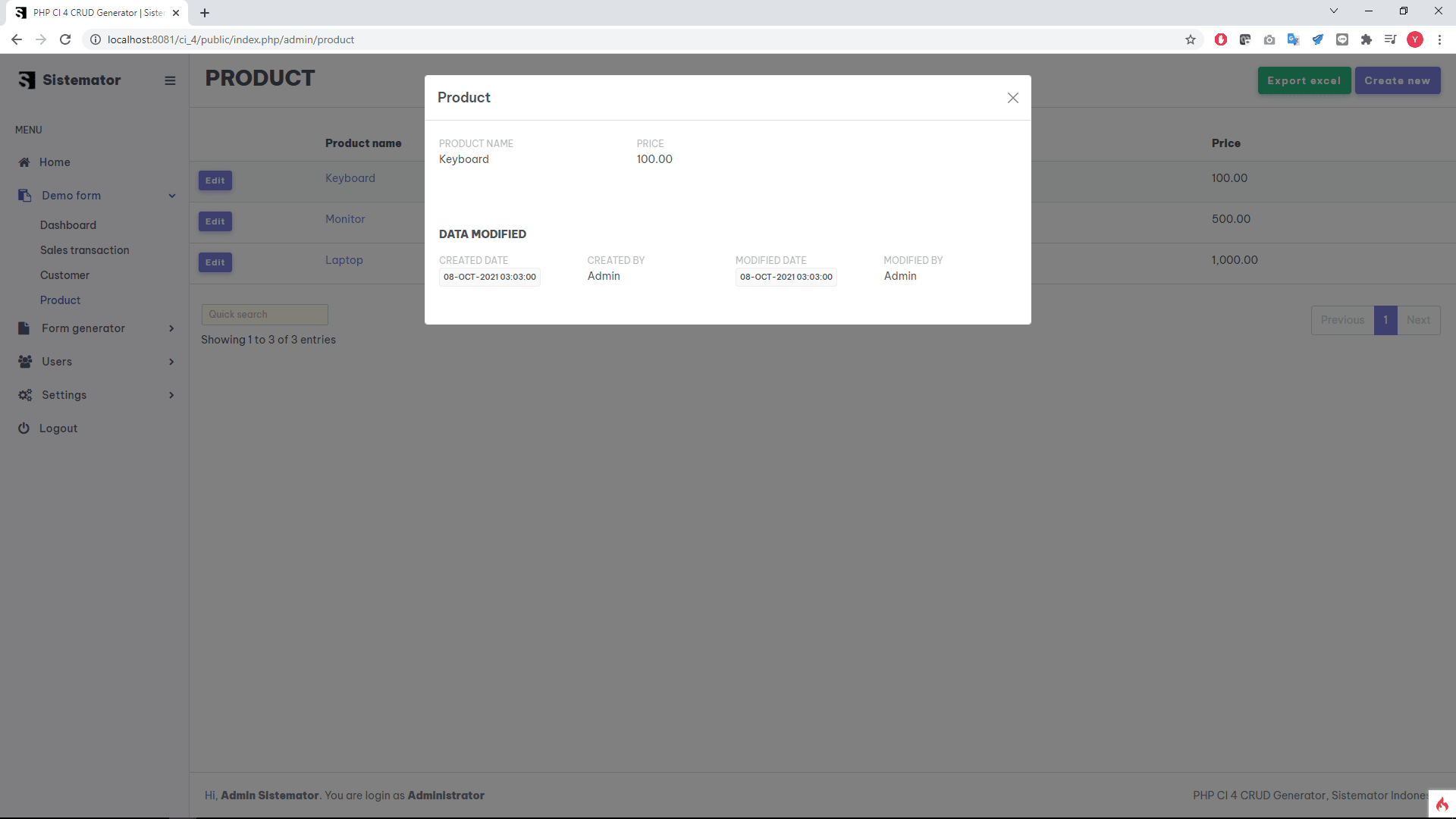Click the Logout power icon
Screen dimensions: 1456x819
coord(24,428)
